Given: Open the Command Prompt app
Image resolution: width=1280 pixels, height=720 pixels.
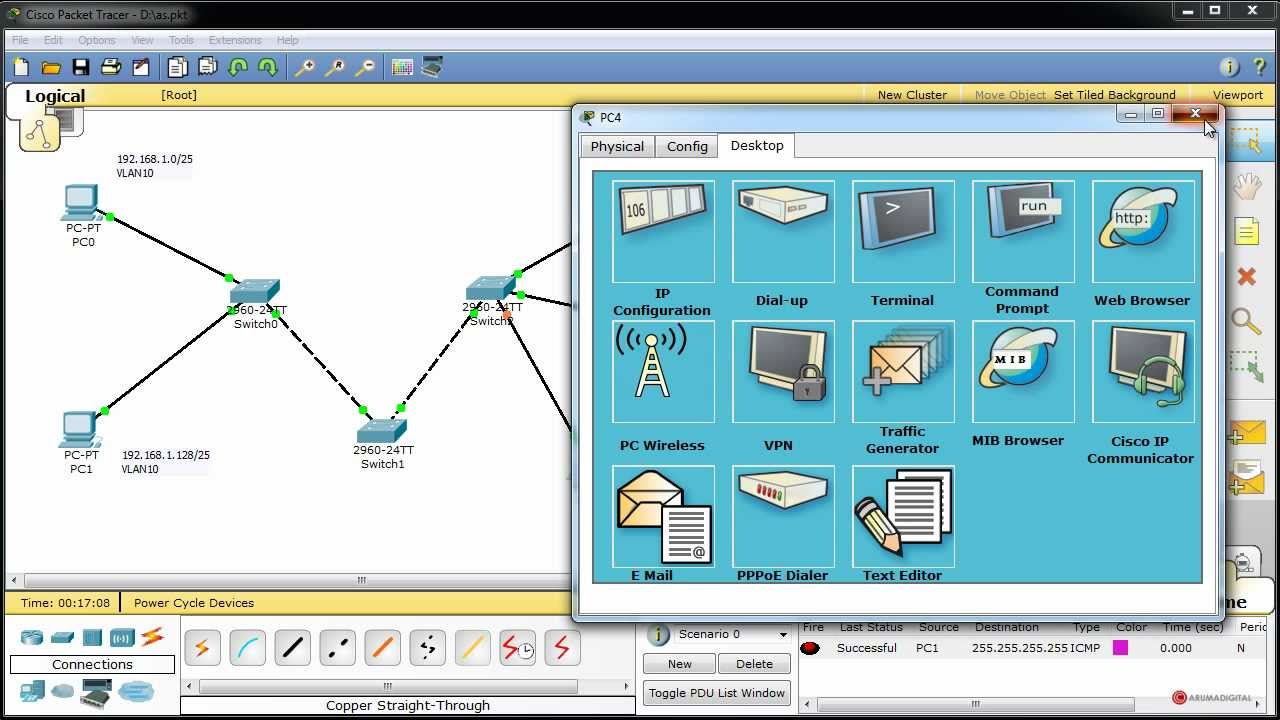Looking at the screenshot, I should pos(1023,232).
